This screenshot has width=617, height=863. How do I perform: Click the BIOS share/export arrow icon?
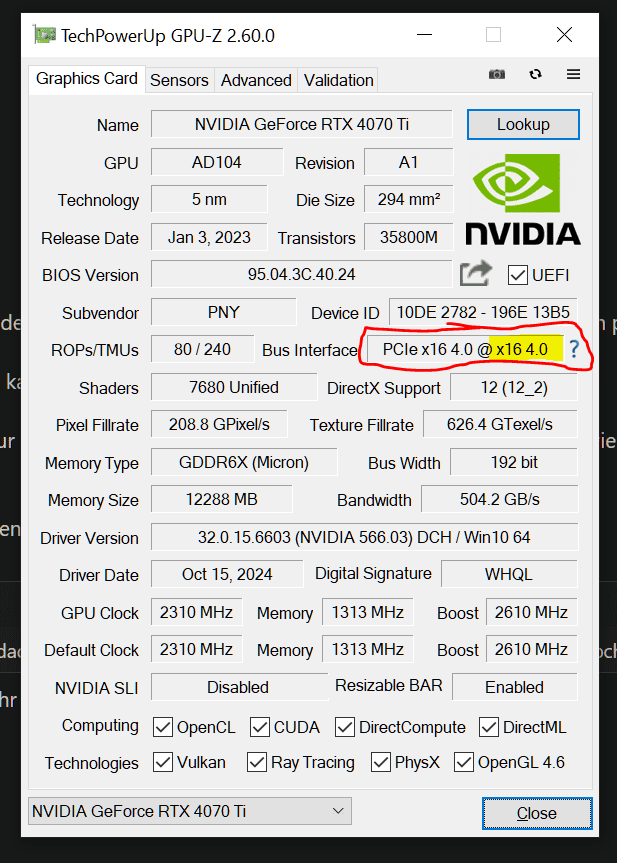pos(476,273)
